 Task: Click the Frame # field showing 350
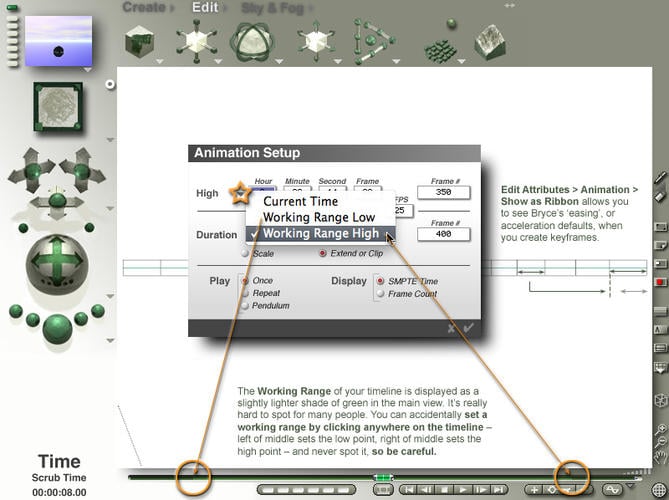(444, 192)
